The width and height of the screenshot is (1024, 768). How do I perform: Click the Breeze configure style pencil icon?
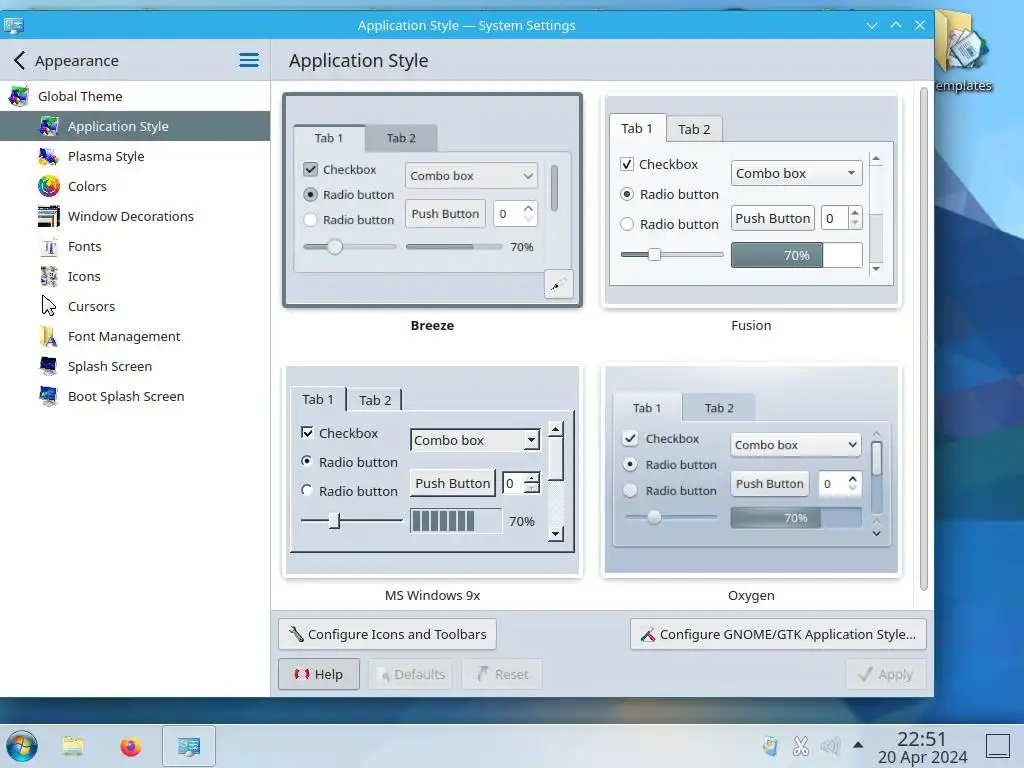point(558,284)
